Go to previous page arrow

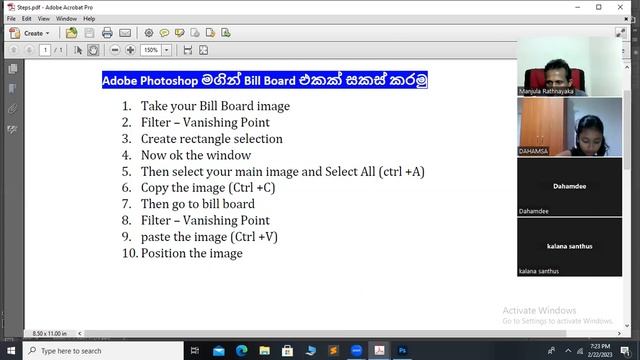[x=13, y=50]
